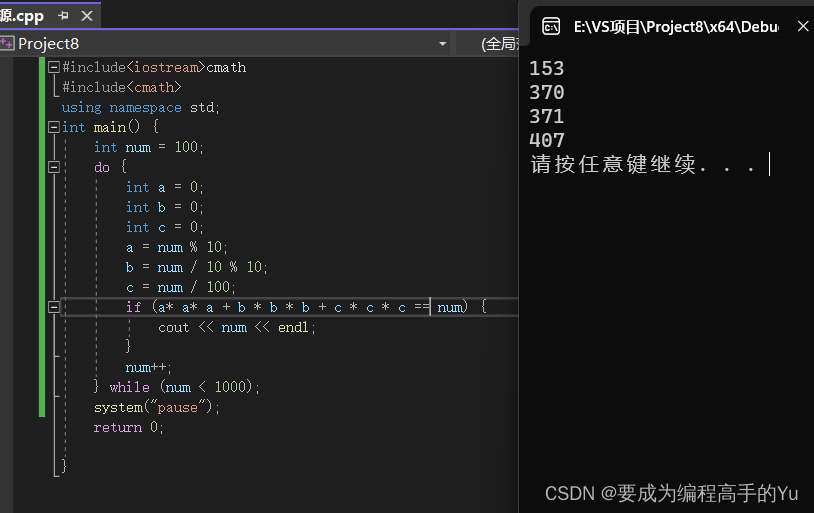Close the 源.cpp editor tab
814x513 pixels.
coord(87,16)
